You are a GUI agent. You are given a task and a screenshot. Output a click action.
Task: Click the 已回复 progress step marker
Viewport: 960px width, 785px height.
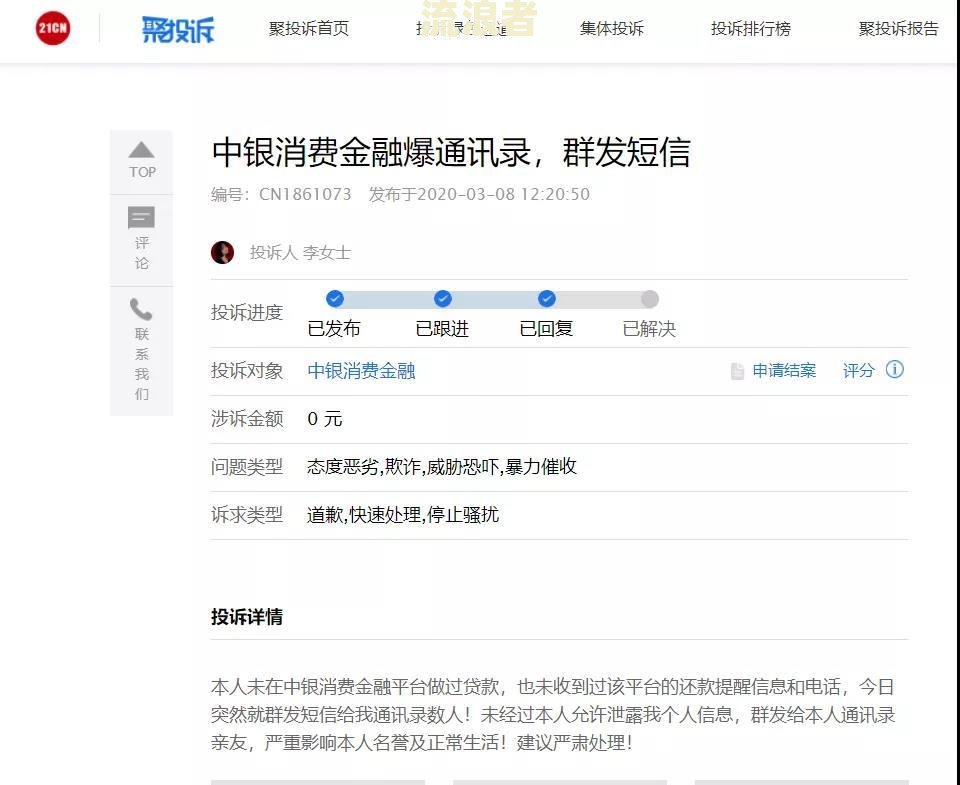[x=547, y=299]
